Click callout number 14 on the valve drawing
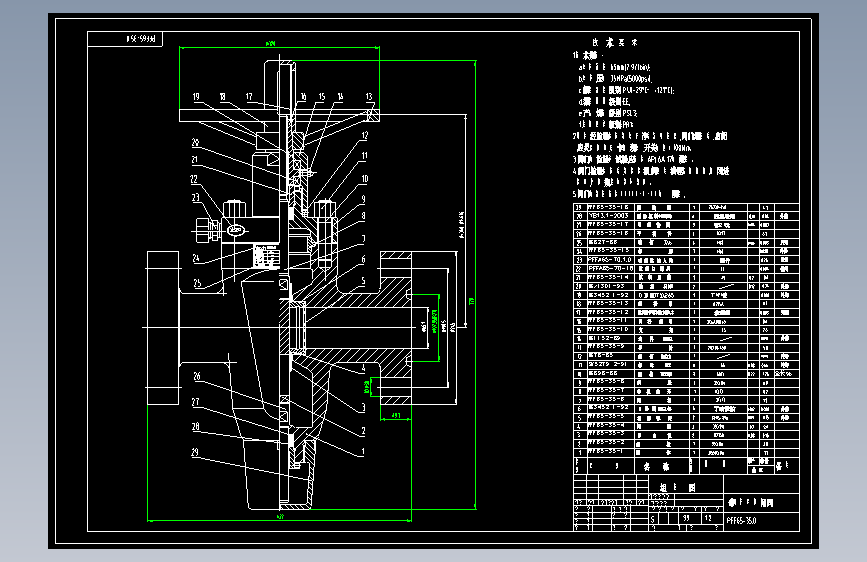This screenshot has height=562, width=867. pos(340,96)
